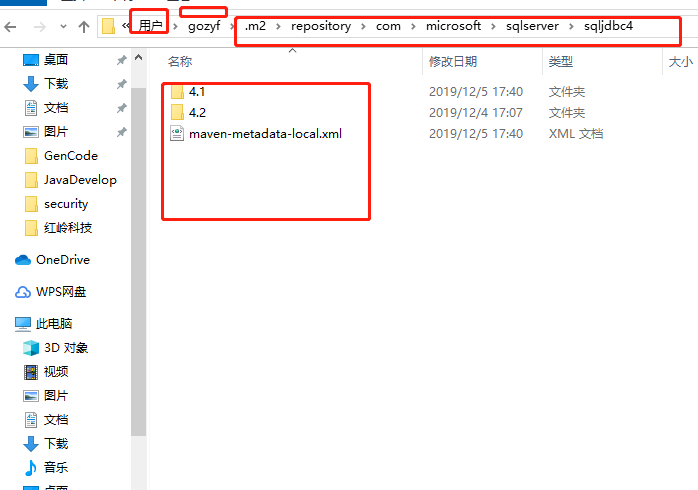Screen dimensions: 698x490
Task: Sort files by the 修改日期 column header
Action: pyautogui.click(x=453, y=61)
